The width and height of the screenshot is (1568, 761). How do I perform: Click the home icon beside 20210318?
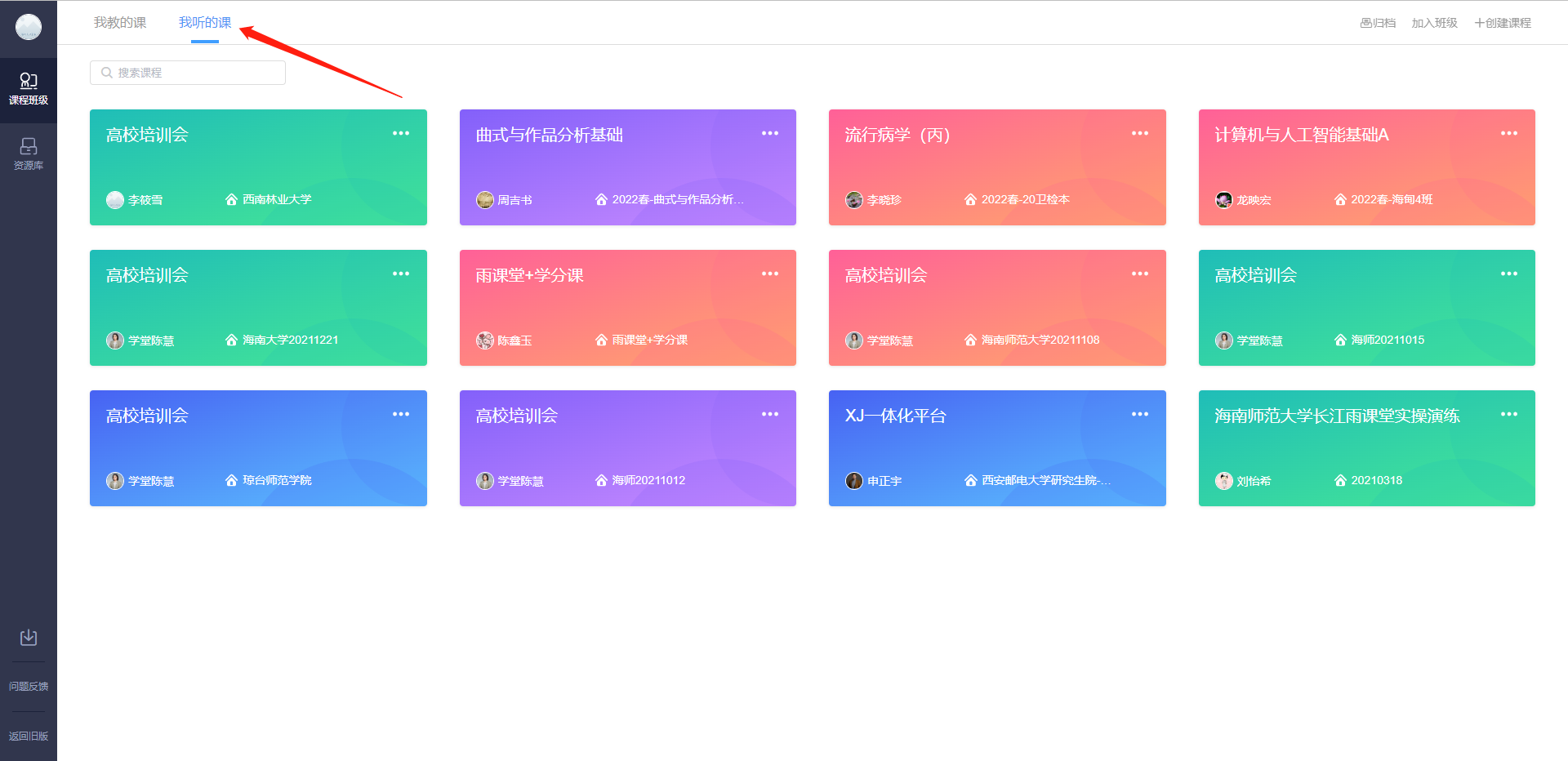[1340, 481]
